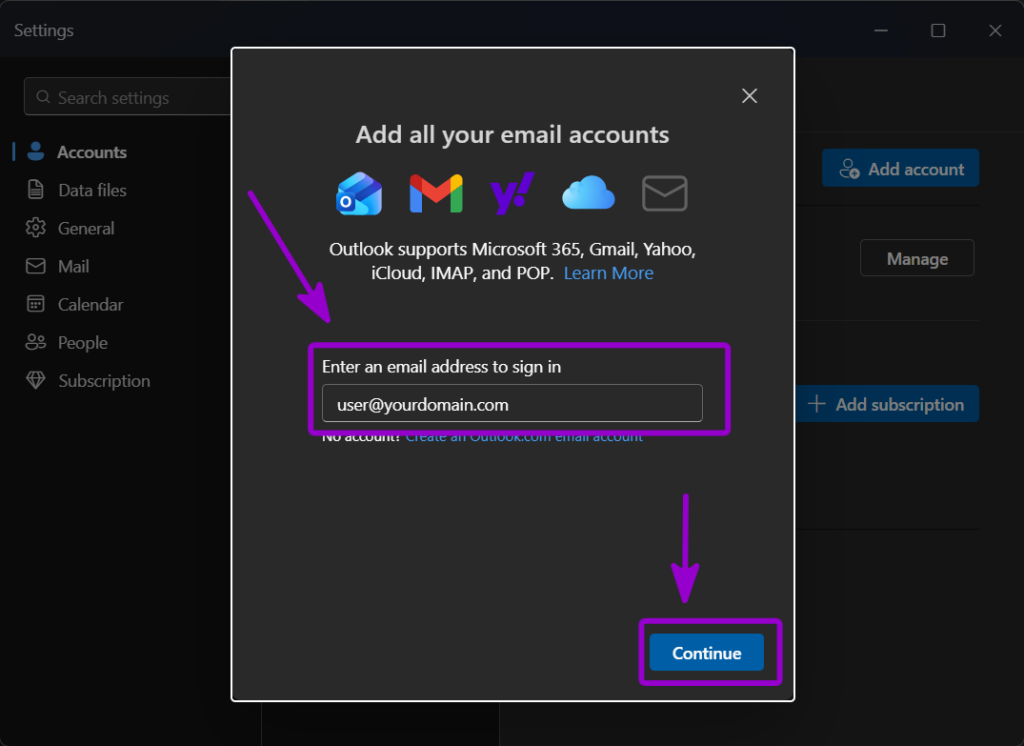This screenshot has height=746, width=1024.
Task: Click the Calendar sidebar icon
Action: [36, 304]
